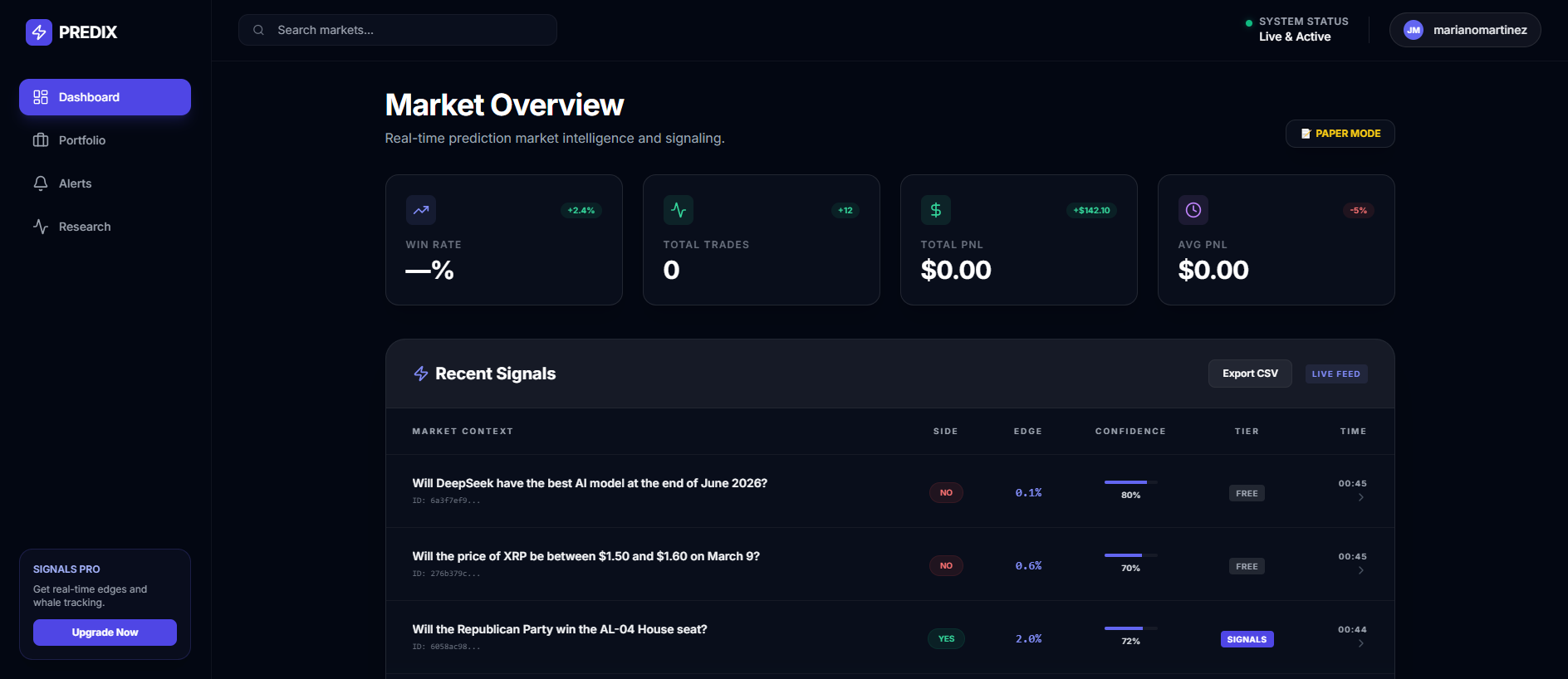Click the 80% confidence bar
1568x679 pixels.
1130,482
